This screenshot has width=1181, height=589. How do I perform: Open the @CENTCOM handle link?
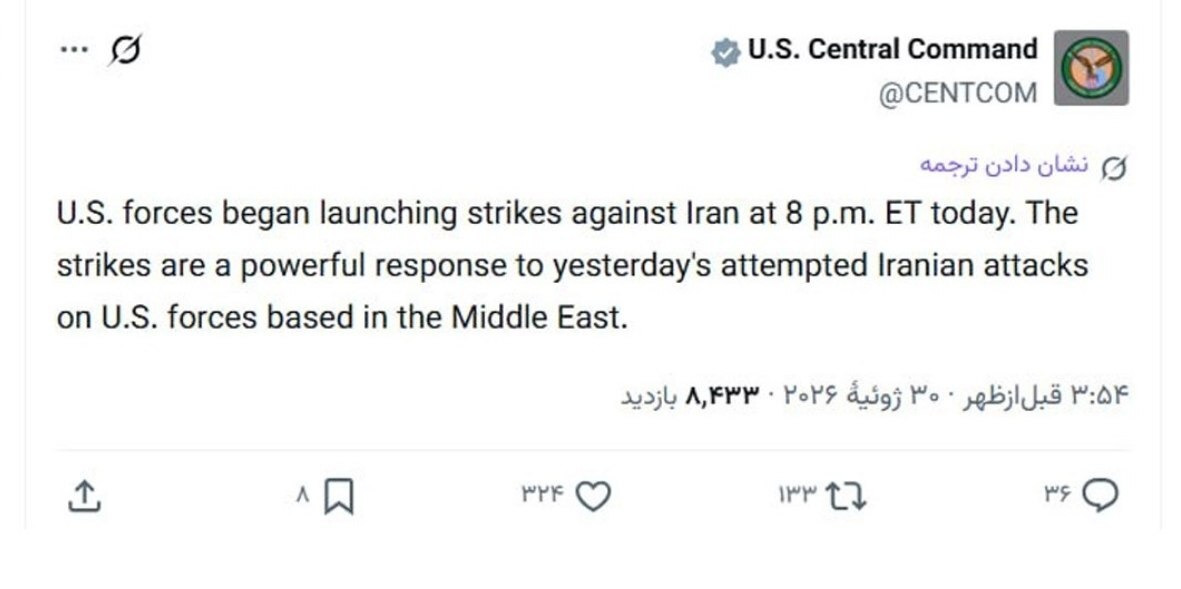tap(957, 93)
